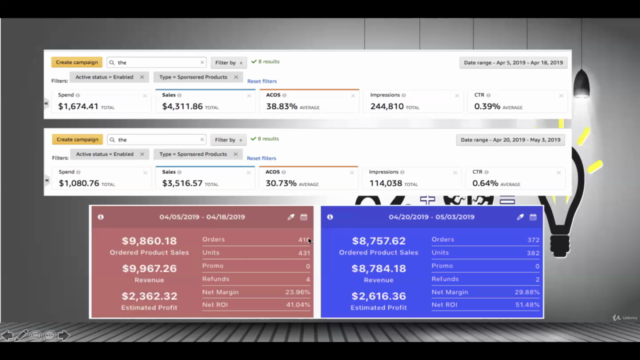Click Create campaign in the Apr 5 panel
640x360 pixels.
(x=77, y=62)
